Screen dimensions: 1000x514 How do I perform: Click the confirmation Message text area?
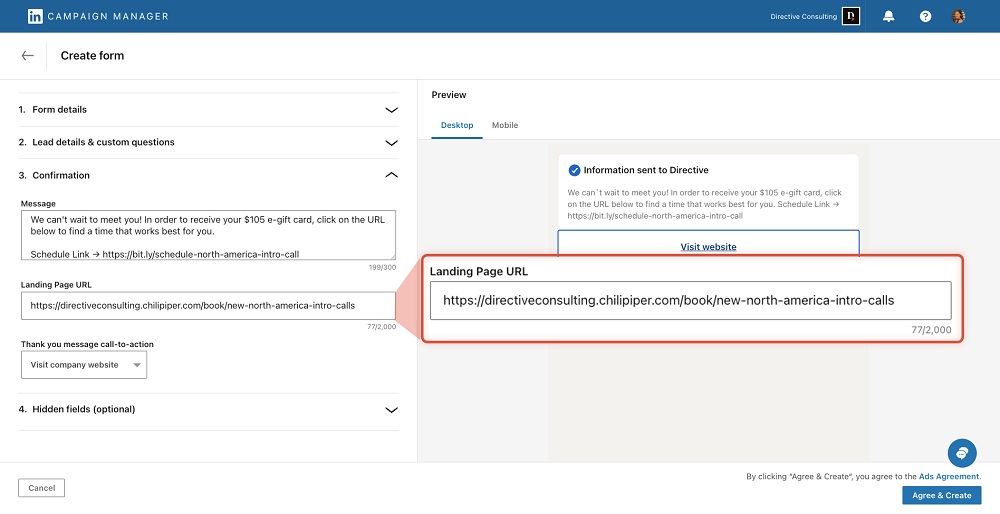click(207, 235)
